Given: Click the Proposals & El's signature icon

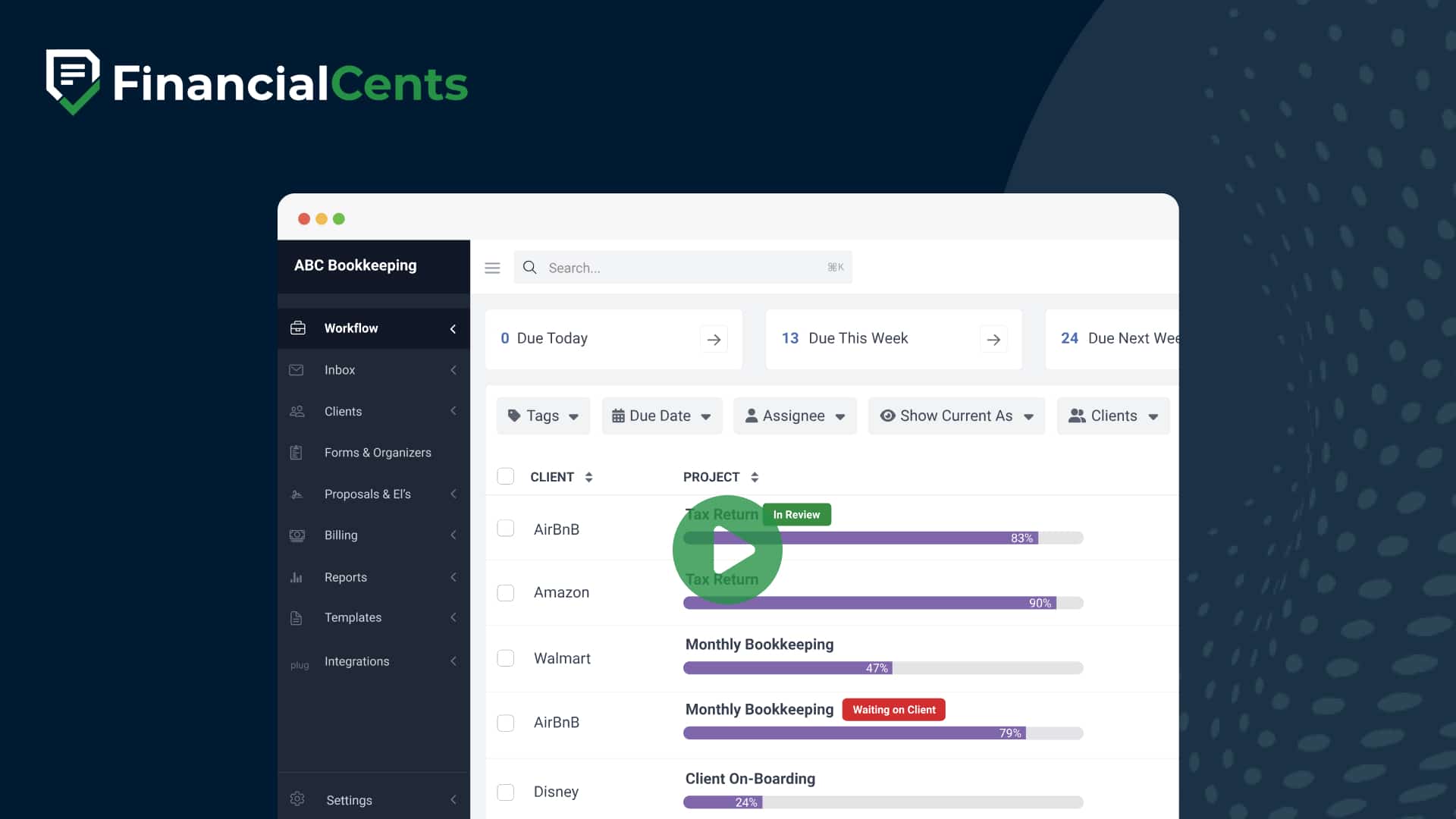Looking at the screenshot, I should pyautogui.click(x=297, y=494).
